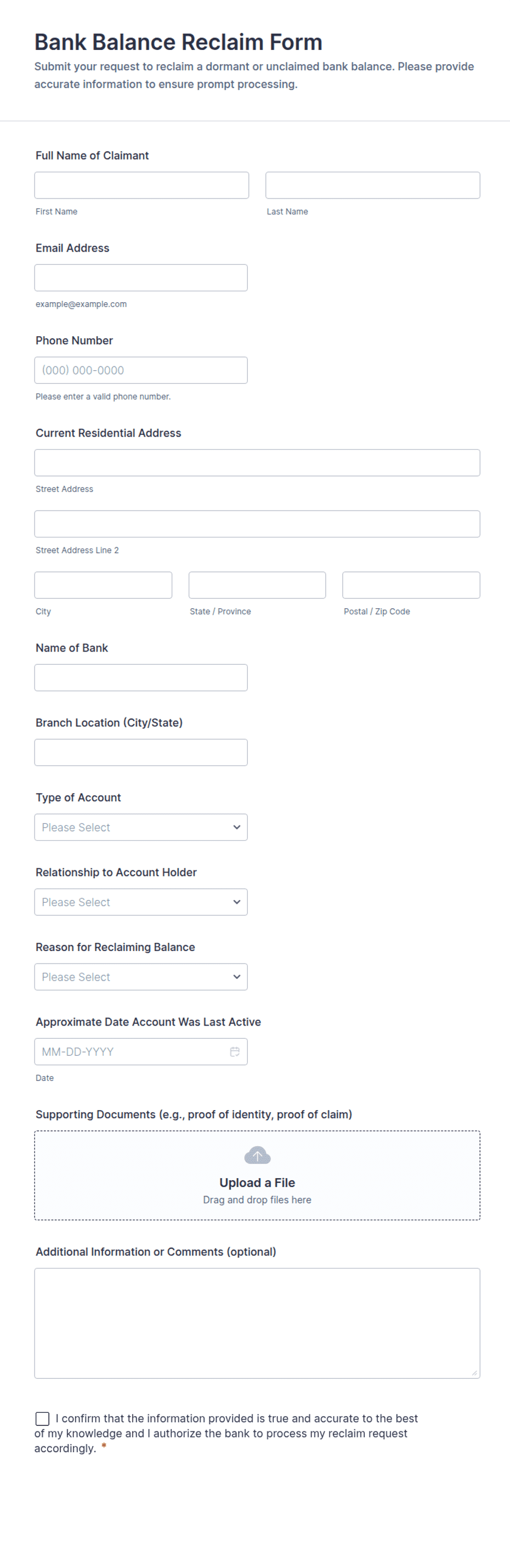Click the State / Province field
Screen dimensions: 510x1568
click(257, 585)
